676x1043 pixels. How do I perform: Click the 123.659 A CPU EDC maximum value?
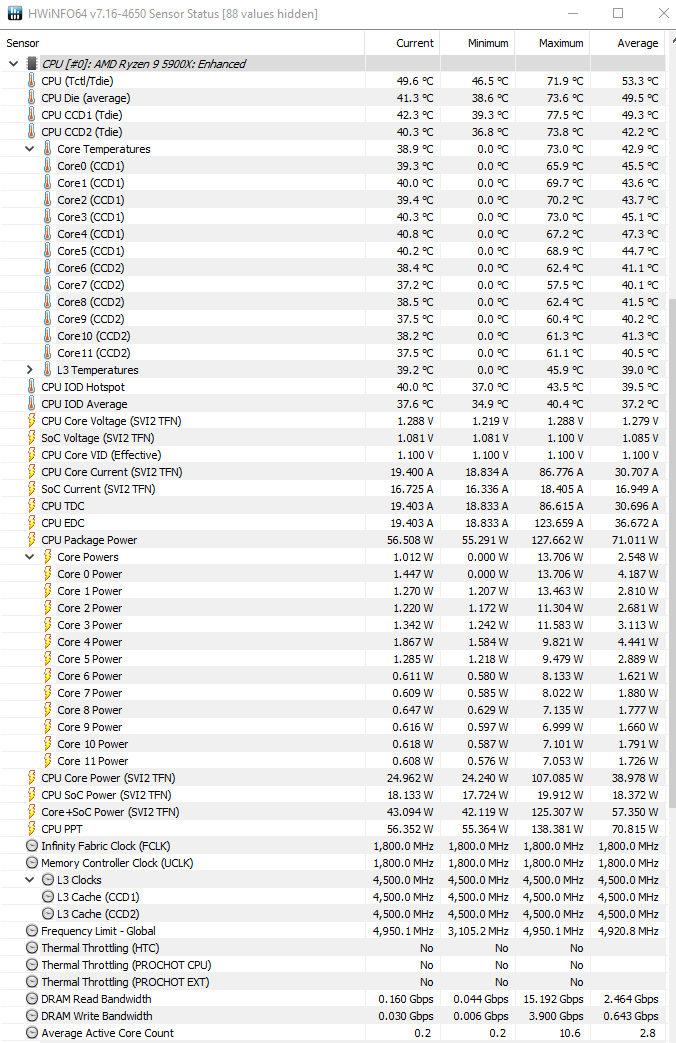click(x=557, y=523)
